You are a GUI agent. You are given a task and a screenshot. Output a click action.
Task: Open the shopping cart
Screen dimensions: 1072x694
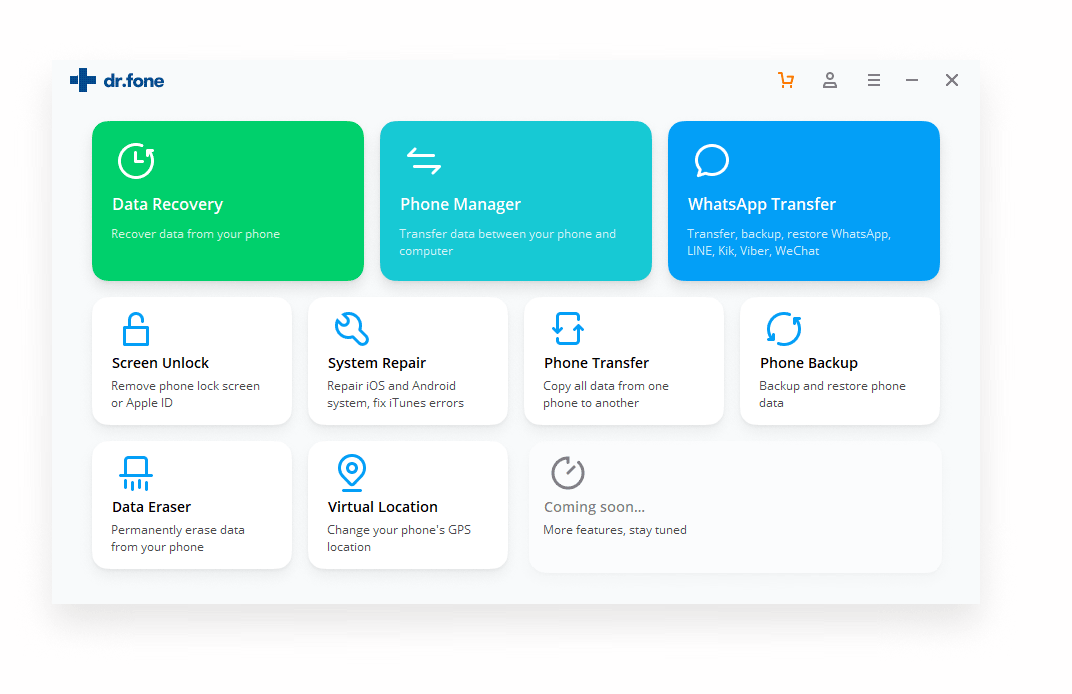pos(786,80)
